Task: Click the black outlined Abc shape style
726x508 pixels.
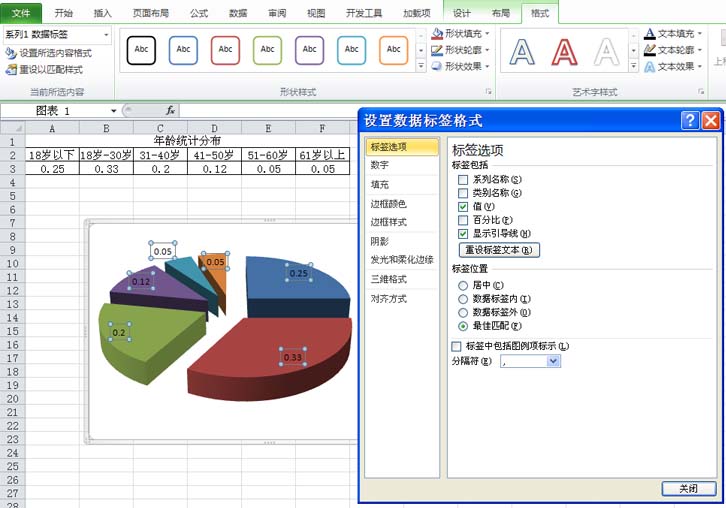Action: [141, 50]
